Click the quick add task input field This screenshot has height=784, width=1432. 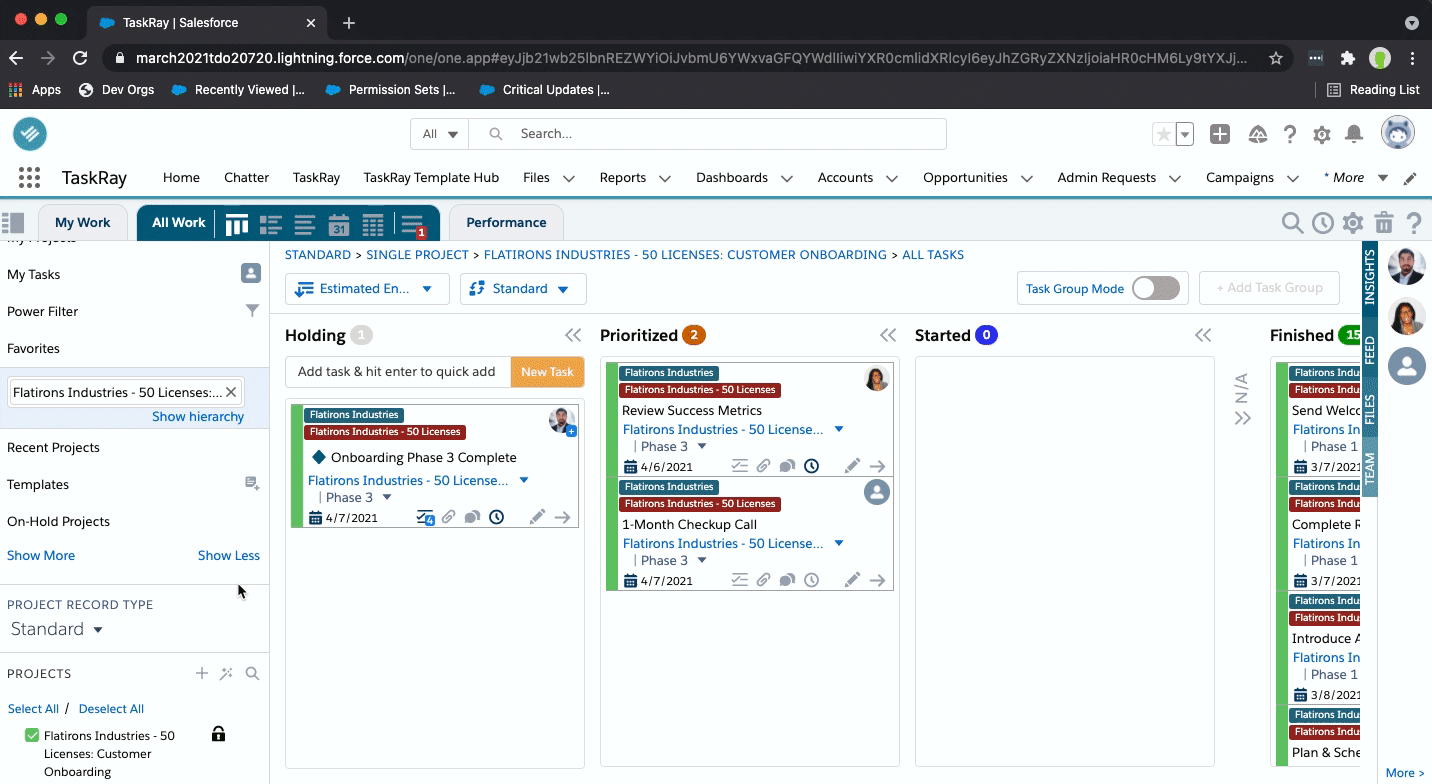pos(398,372)
